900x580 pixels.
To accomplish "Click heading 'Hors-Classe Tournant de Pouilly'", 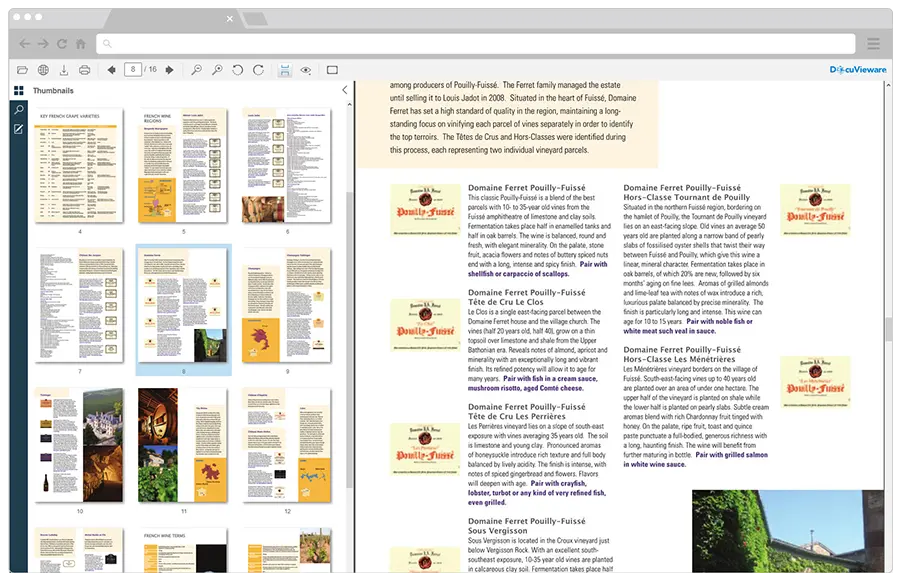I will (686, 197).
